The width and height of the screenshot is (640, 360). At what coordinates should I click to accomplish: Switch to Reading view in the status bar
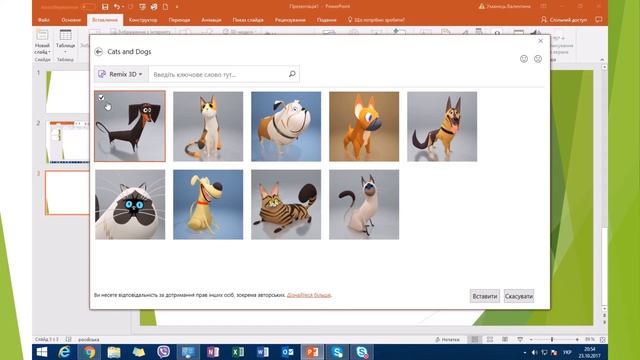tap(505, 339)
